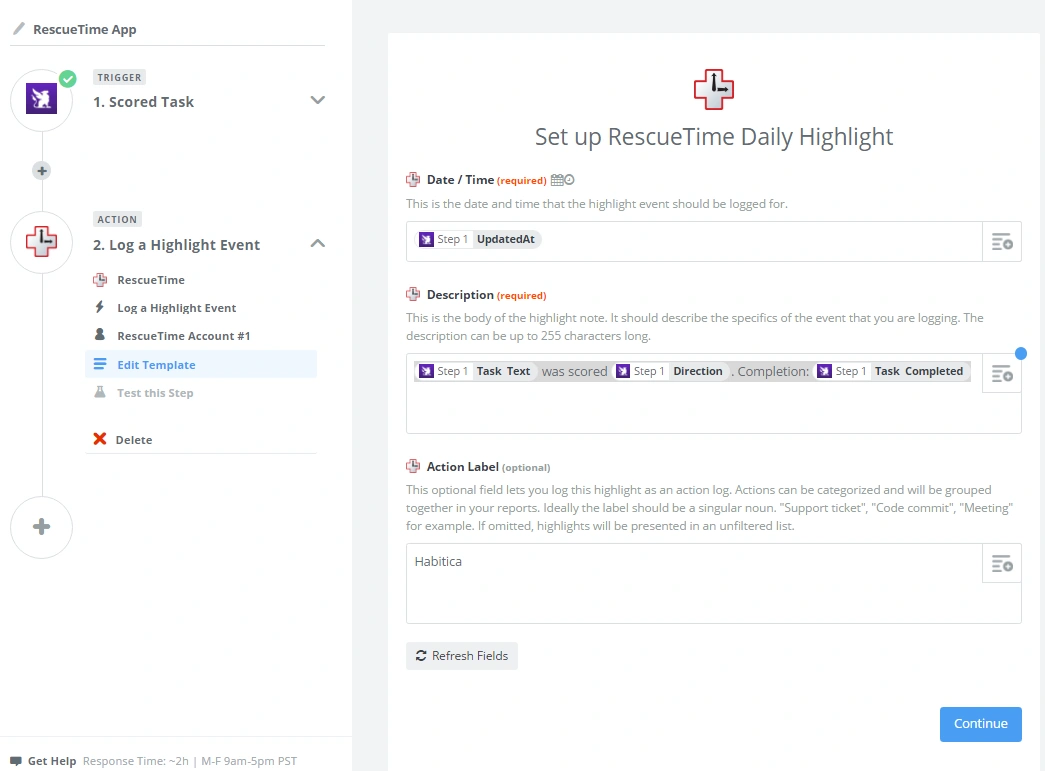Insert a field into Date / Time
Image resolution: width=1045 pixels, height=771 pixels.
point(1002,241)
